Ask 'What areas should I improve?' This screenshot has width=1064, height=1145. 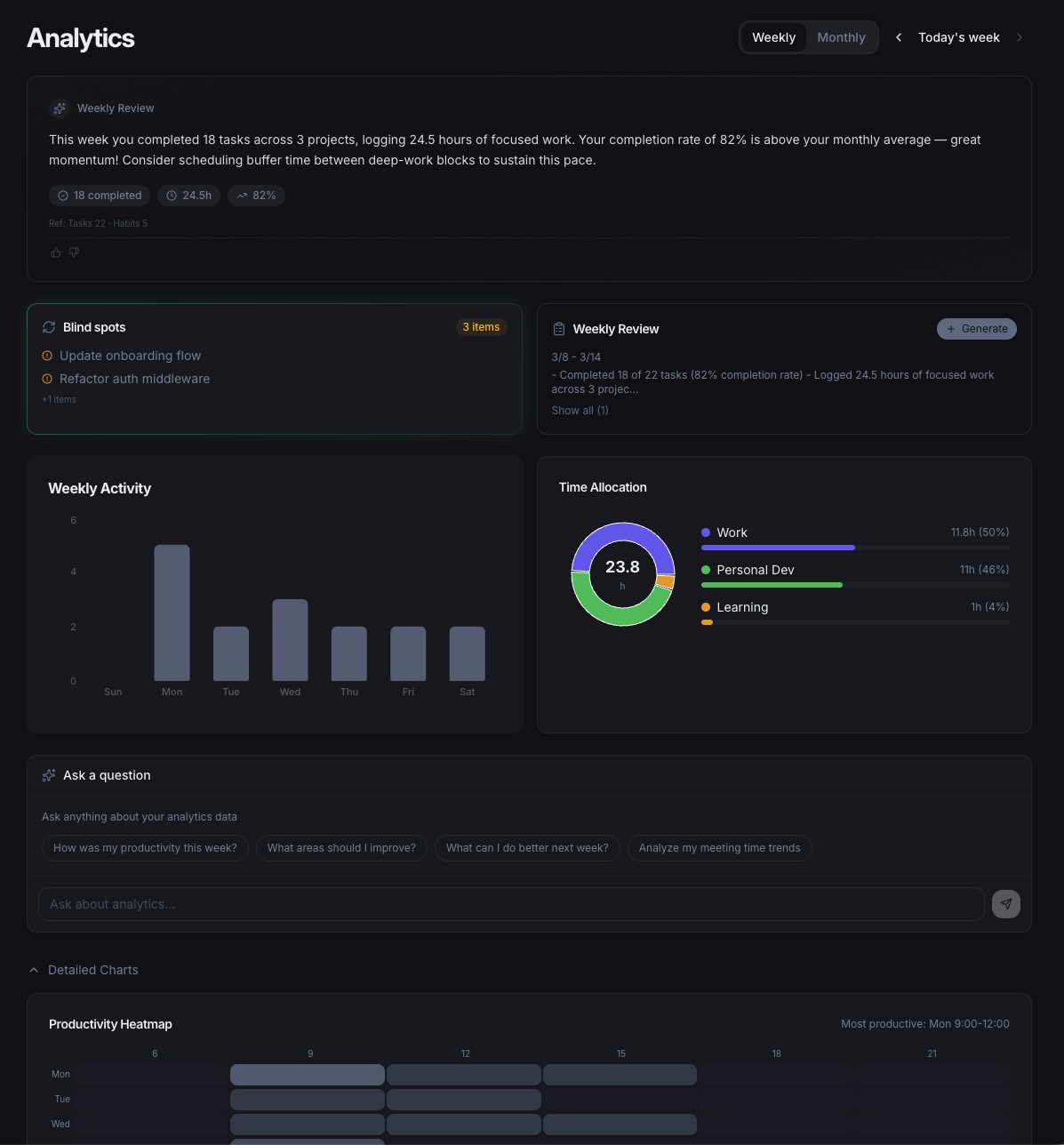tap(341, 847)
